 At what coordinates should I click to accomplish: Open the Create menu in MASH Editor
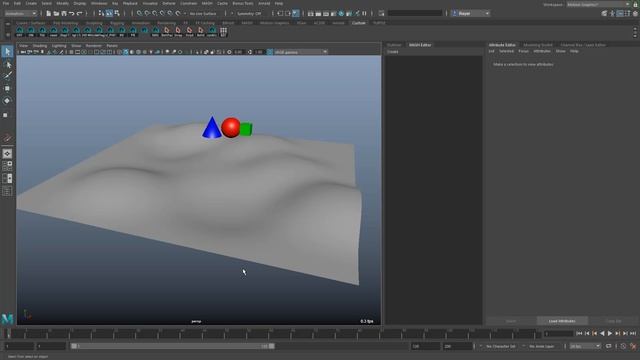(393, 52)
